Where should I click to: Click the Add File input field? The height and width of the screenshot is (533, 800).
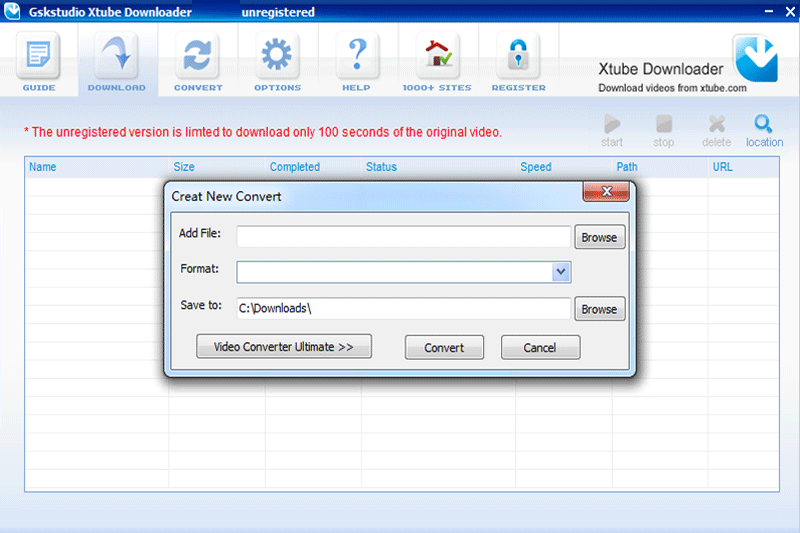404,237
